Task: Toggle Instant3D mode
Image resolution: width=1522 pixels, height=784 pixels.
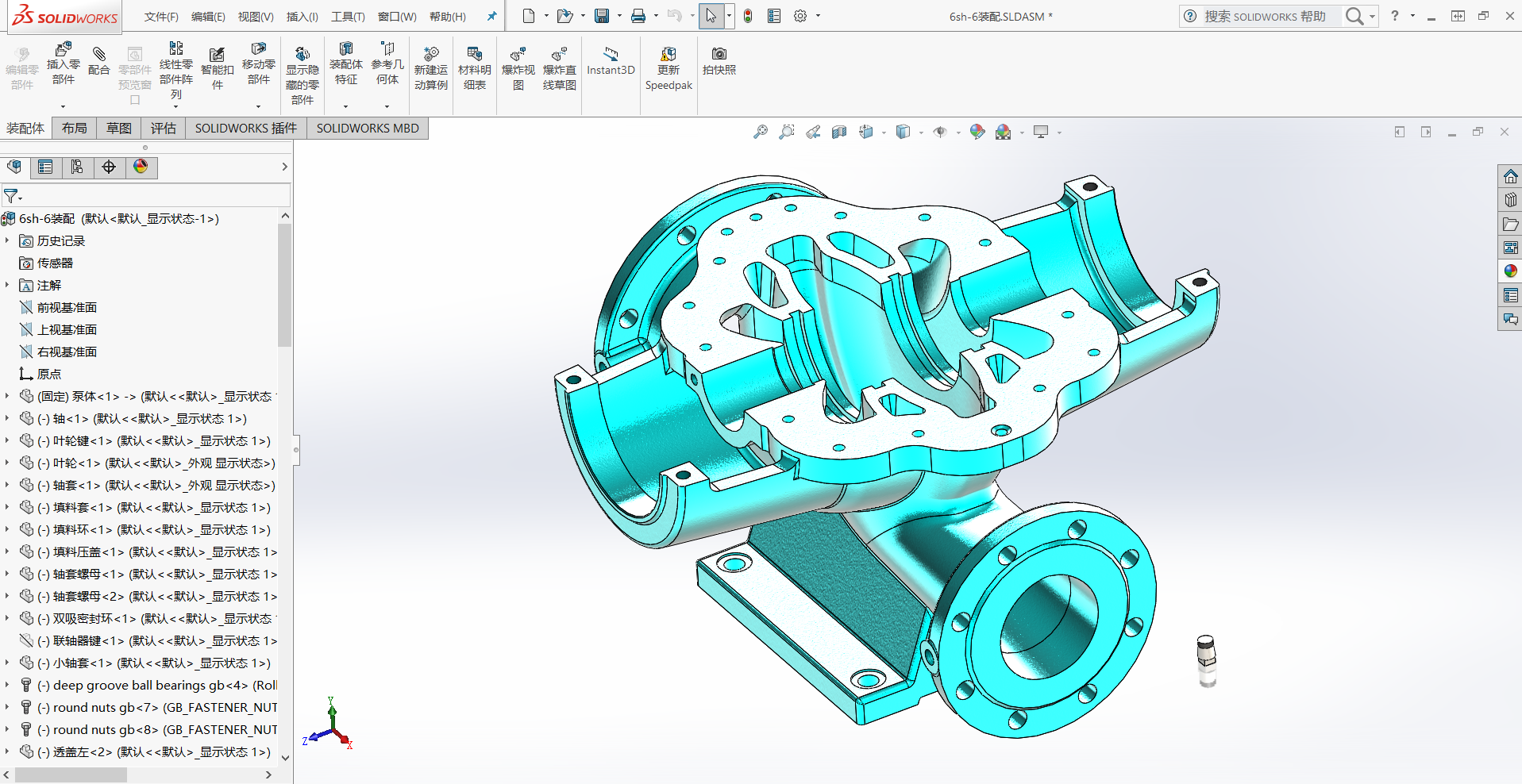Action: 611,61
